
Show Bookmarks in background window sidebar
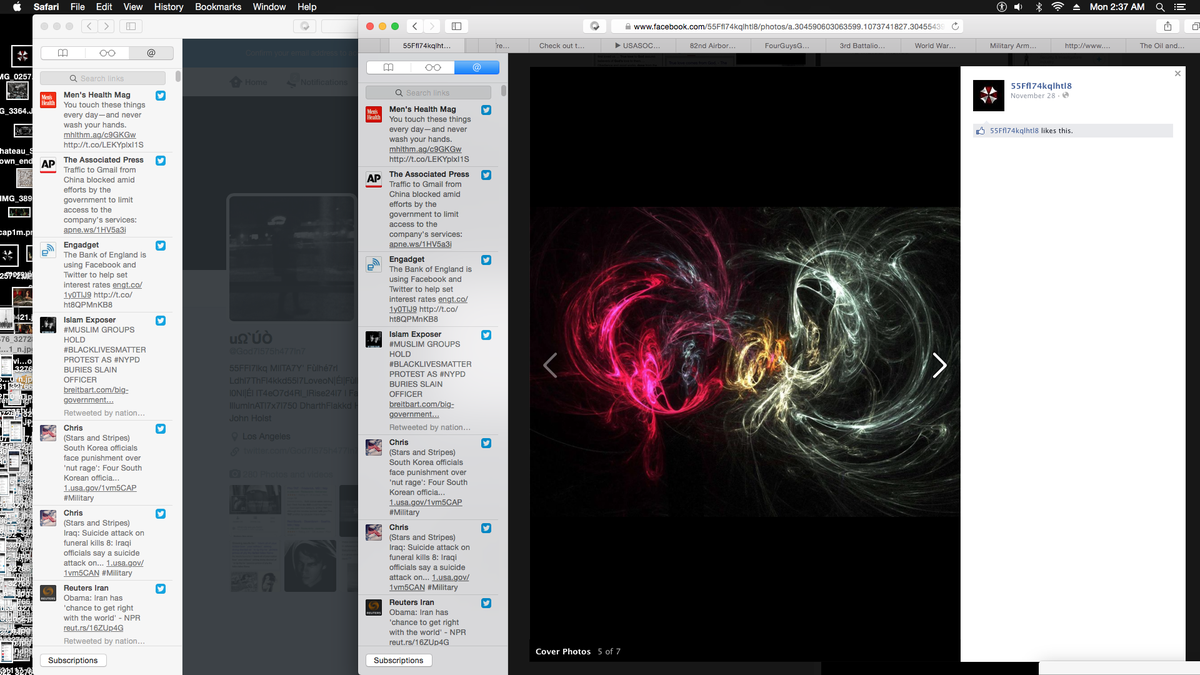(x=63, y=53)
